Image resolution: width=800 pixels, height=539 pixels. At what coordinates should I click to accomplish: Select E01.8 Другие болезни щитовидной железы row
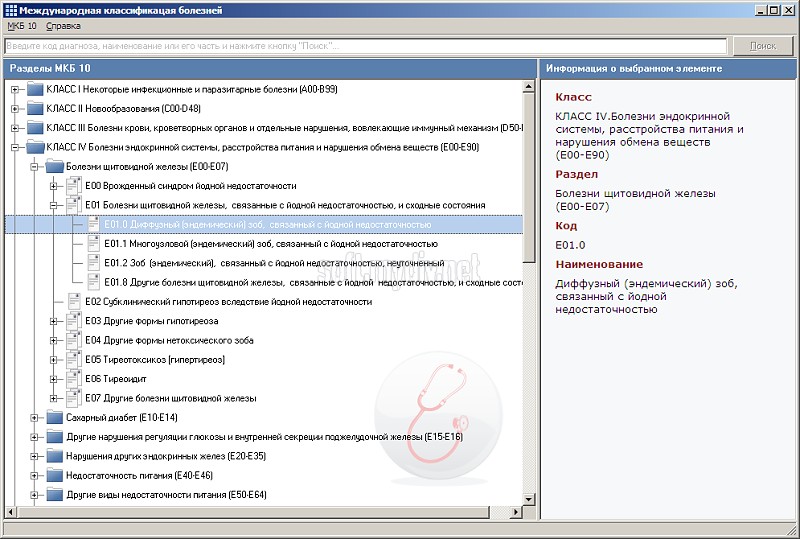coord(313,283)
